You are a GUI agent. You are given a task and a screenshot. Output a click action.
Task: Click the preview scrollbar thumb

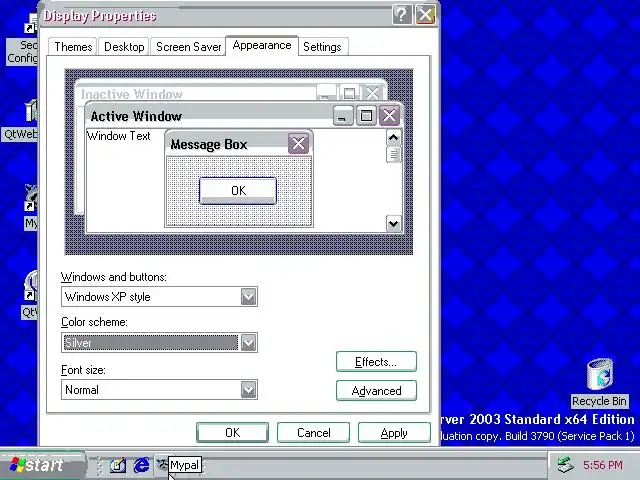click(x=393, y=154)
